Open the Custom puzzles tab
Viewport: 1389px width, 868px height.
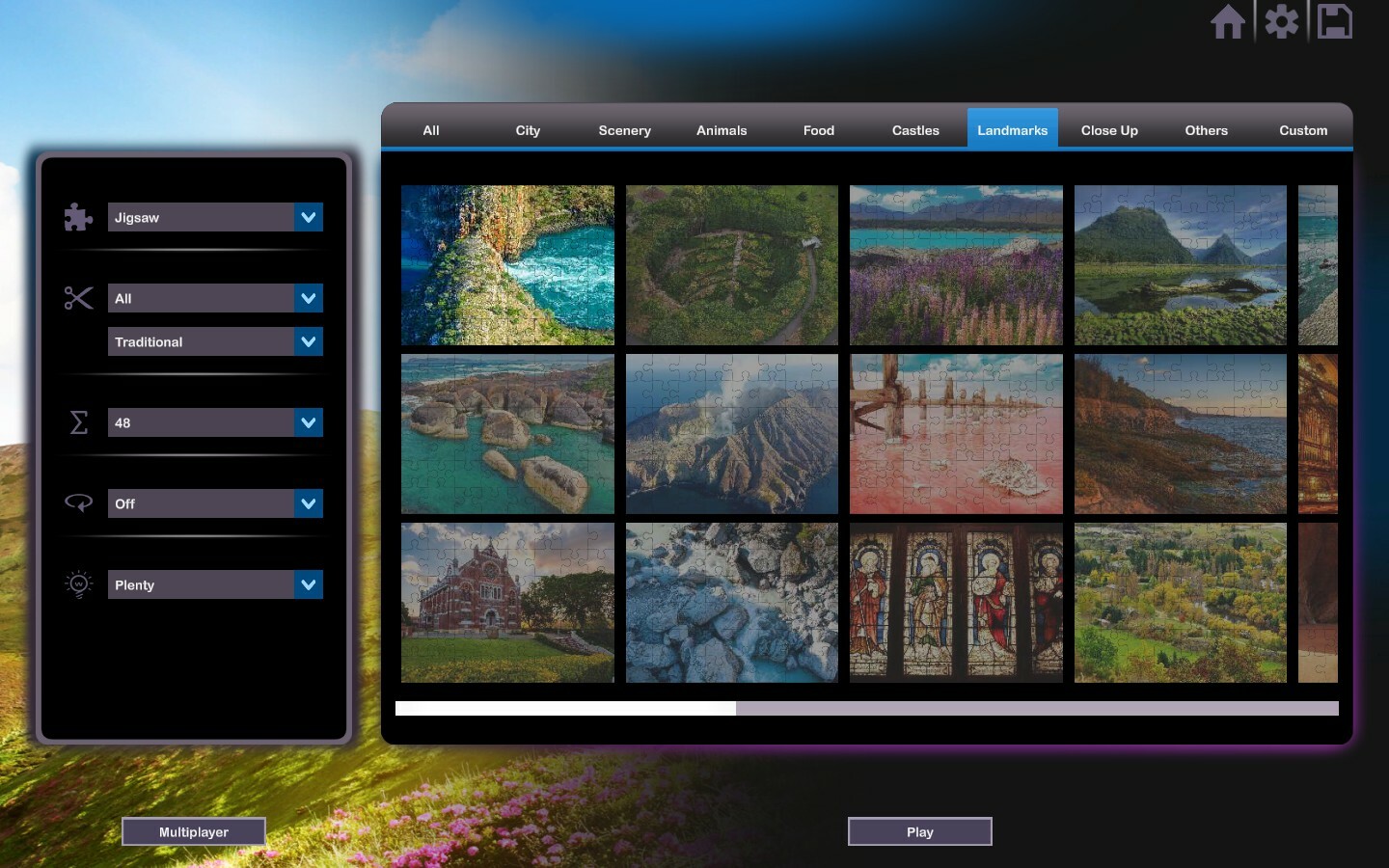[1302, 130]
